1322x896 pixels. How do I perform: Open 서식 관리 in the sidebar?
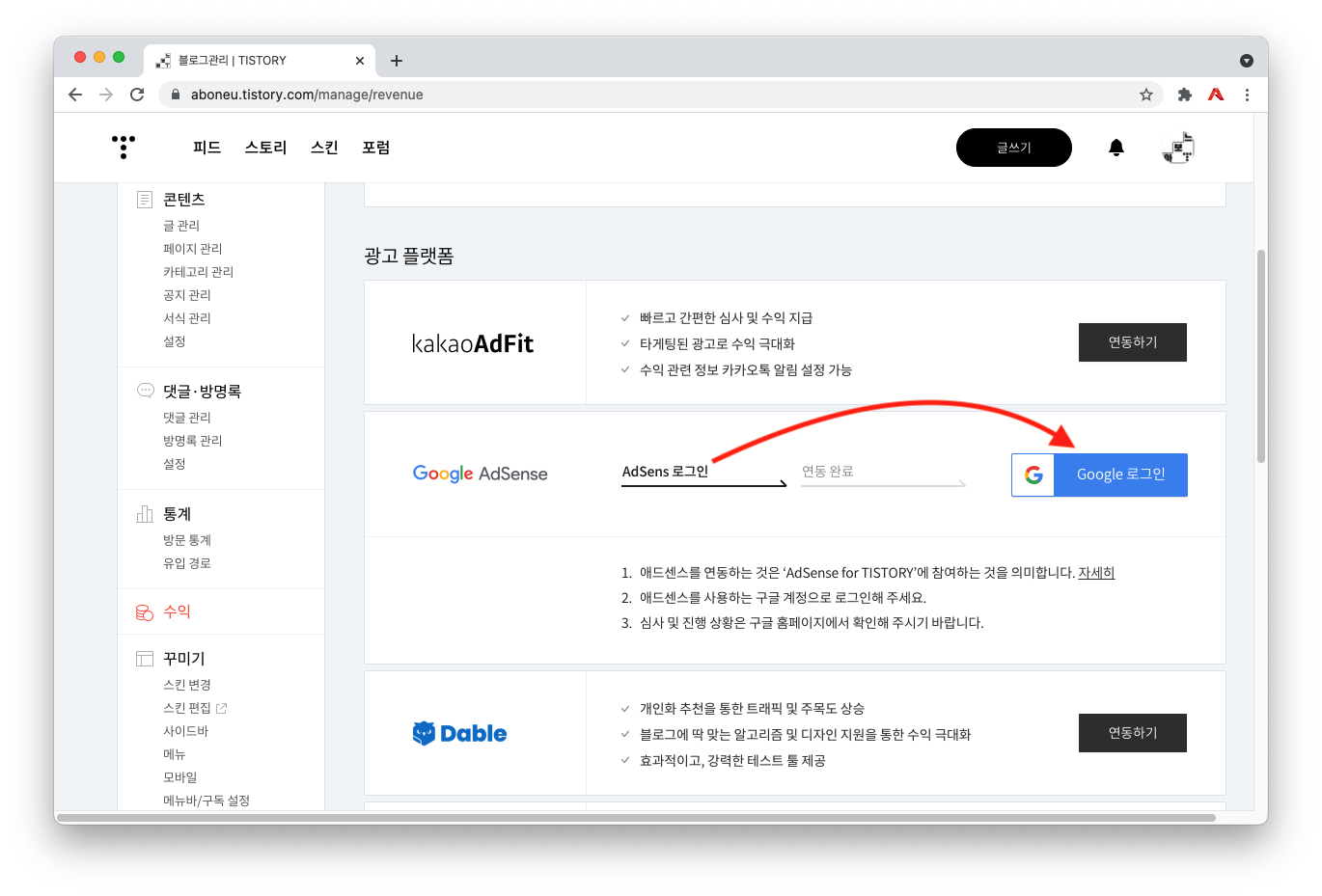click(x=187, y=318)
